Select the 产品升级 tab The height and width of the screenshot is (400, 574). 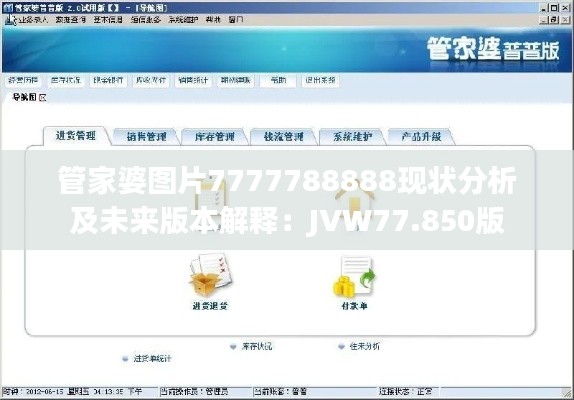tap(421, 137)
